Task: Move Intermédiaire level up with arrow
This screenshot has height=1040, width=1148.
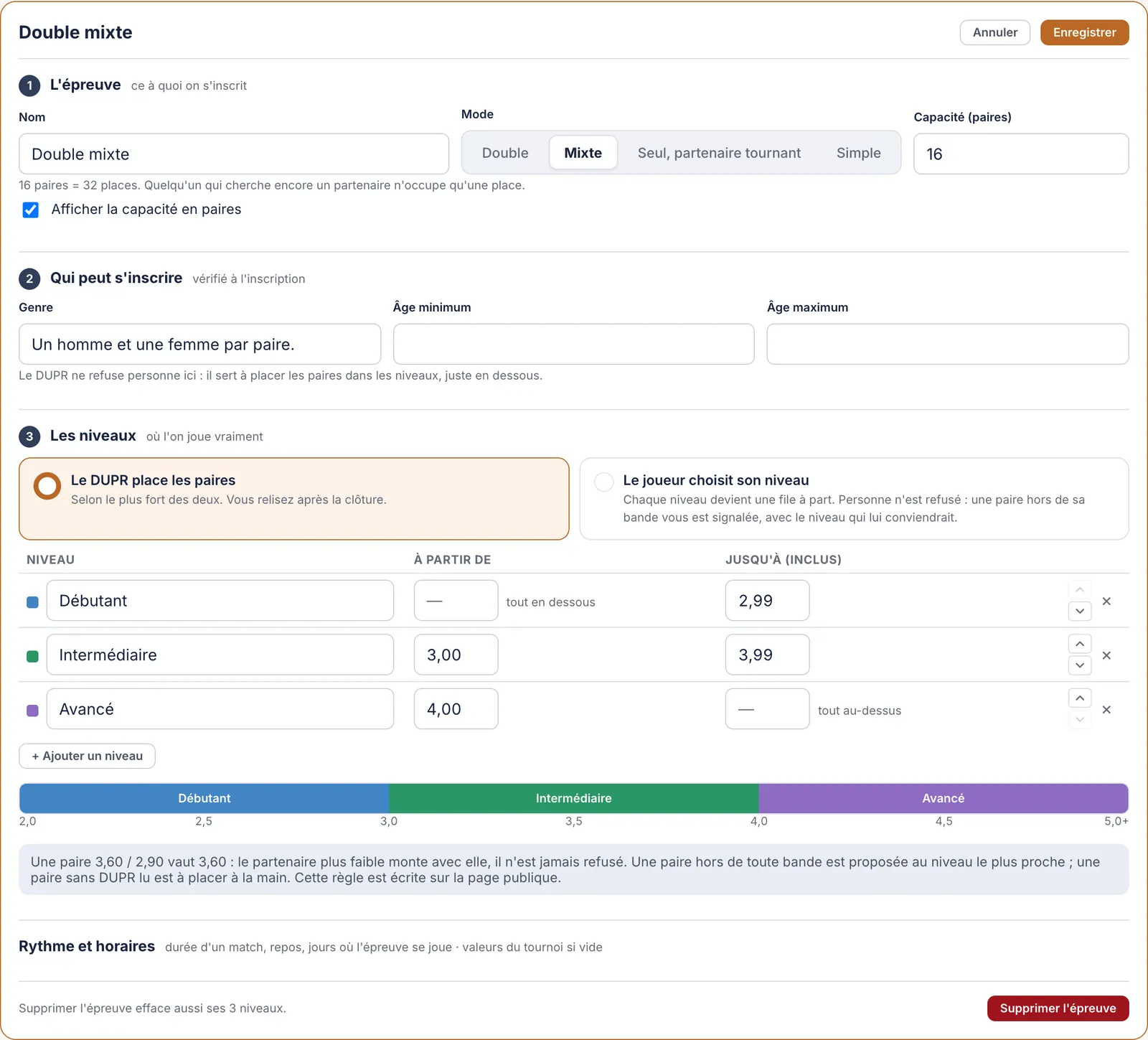Action: pyautogui.click(x=1080, y=644)
